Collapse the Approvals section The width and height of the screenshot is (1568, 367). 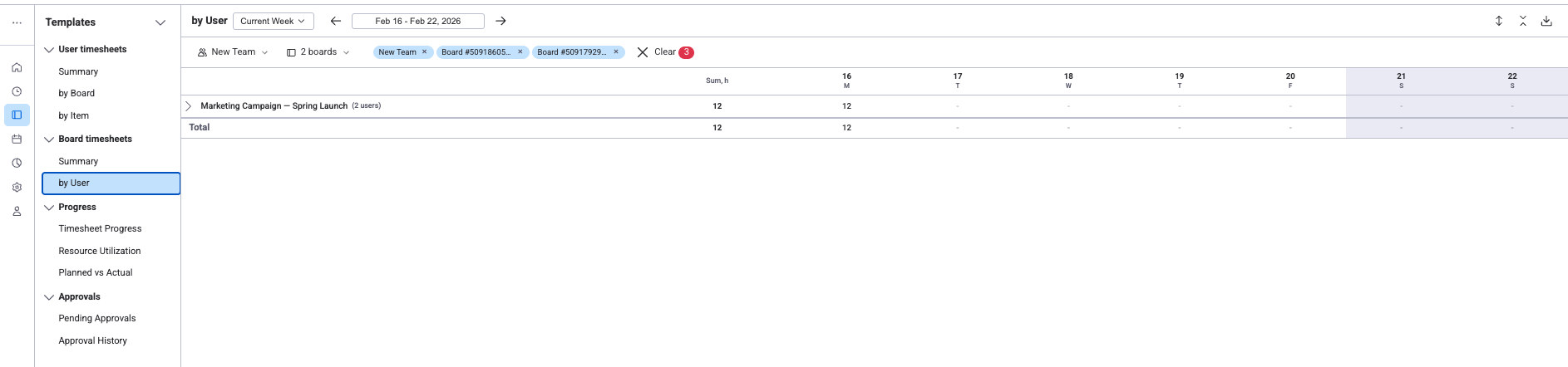click(49, 297)
